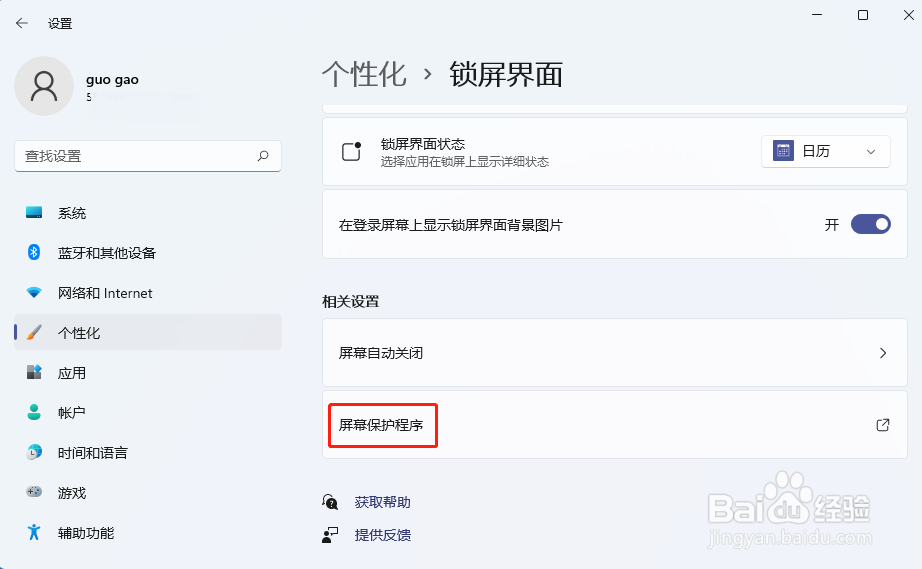This screenshot has height=569, width=922.
Task: Select the Bluetooth icon for 蓝牙和其他设备
Action: point(34,252)
